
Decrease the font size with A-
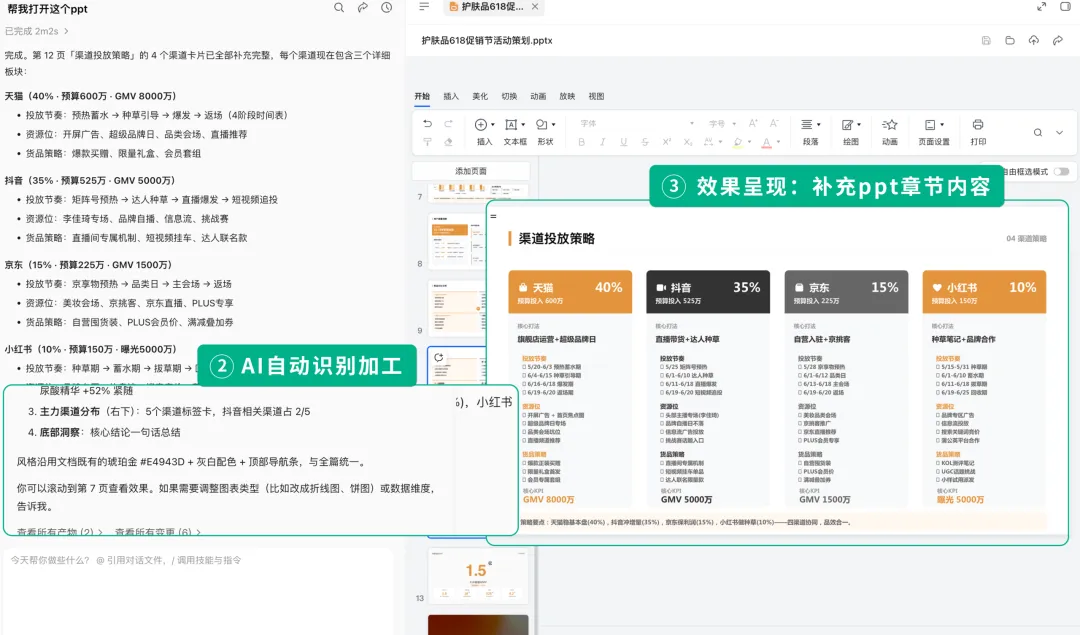tap(774, 123)
